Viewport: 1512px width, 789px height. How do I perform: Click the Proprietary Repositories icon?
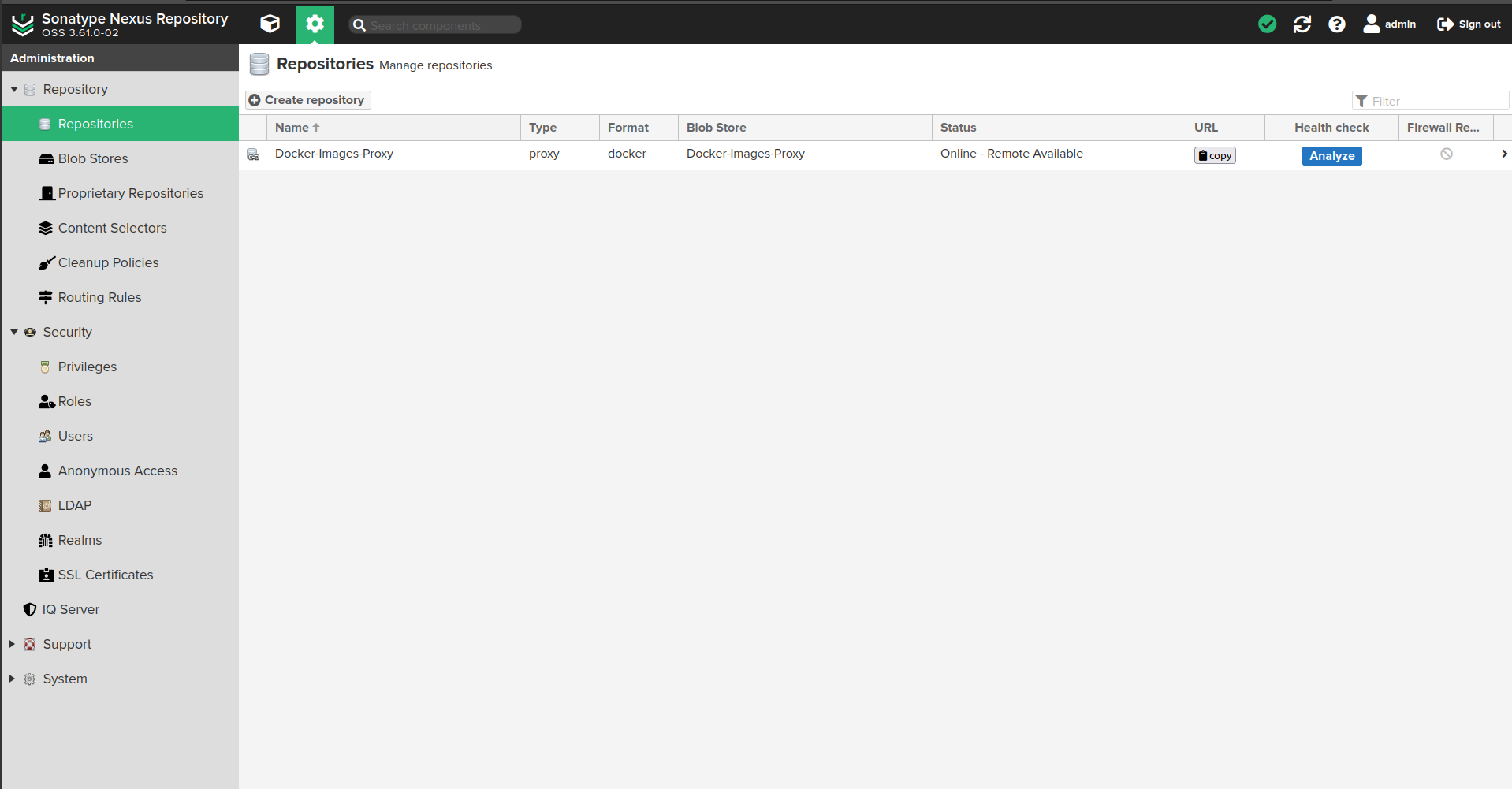(x=47, y=193)
